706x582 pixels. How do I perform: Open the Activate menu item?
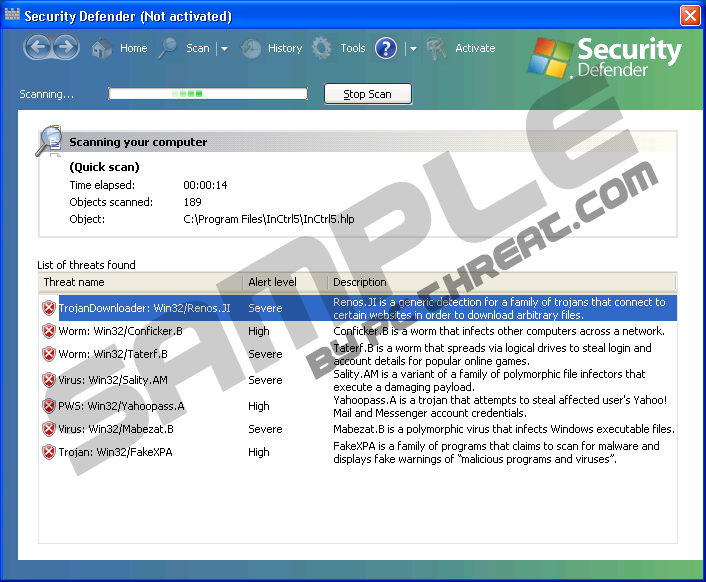pos(475,48)
